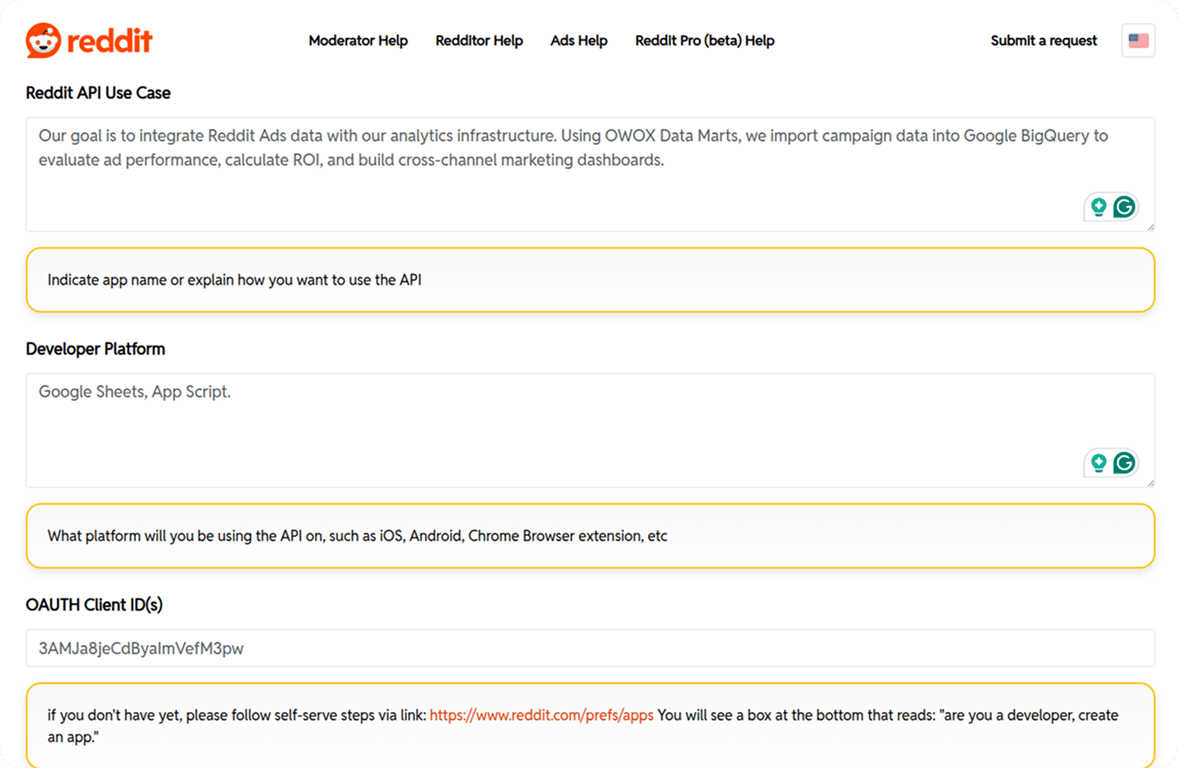
Task: Click the lightbulb icon in Developer Platform field
Action: pos(1098,463)
